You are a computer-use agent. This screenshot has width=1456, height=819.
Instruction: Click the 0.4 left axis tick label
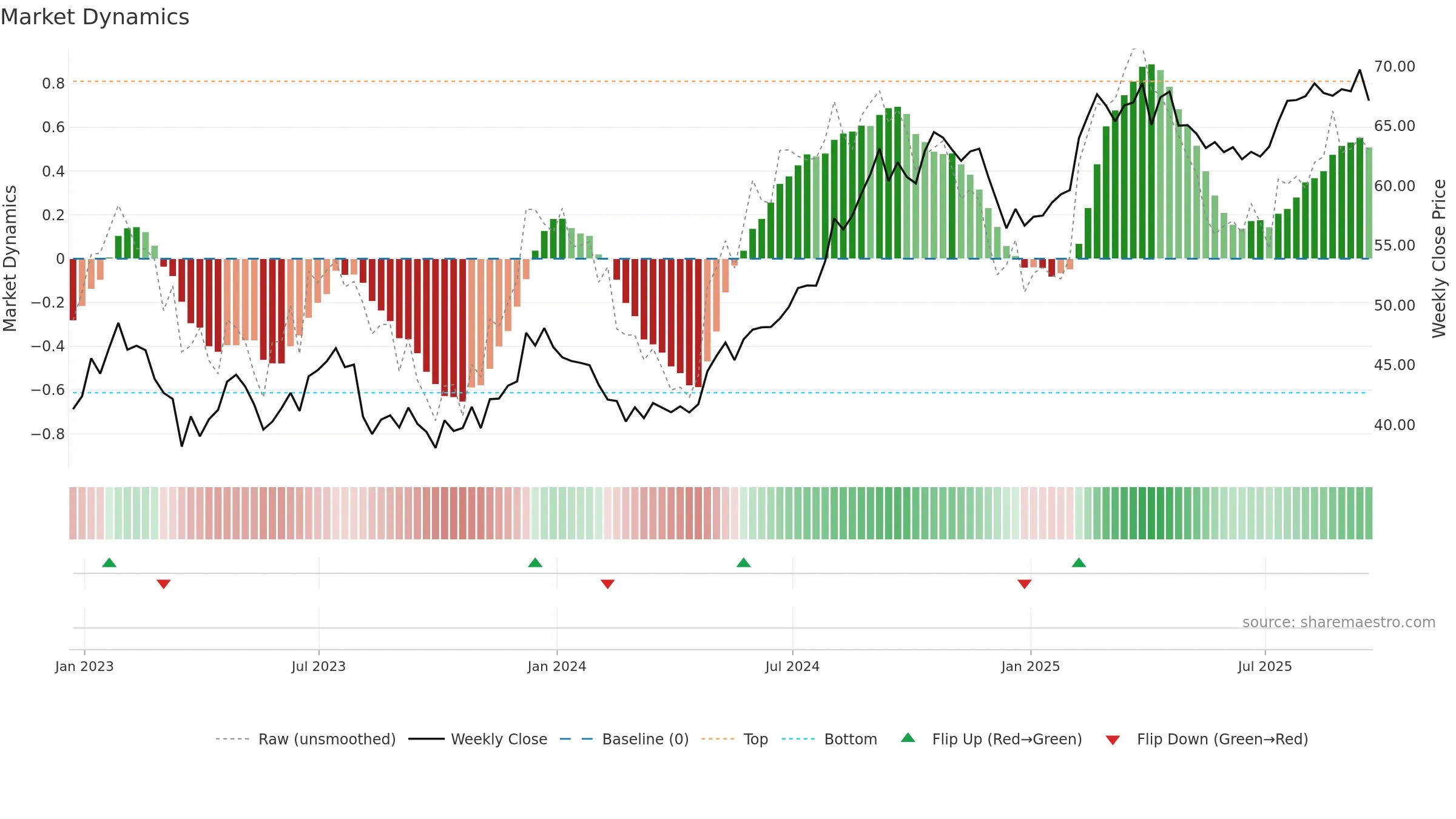pyautogui.click(x=53, y=171)
